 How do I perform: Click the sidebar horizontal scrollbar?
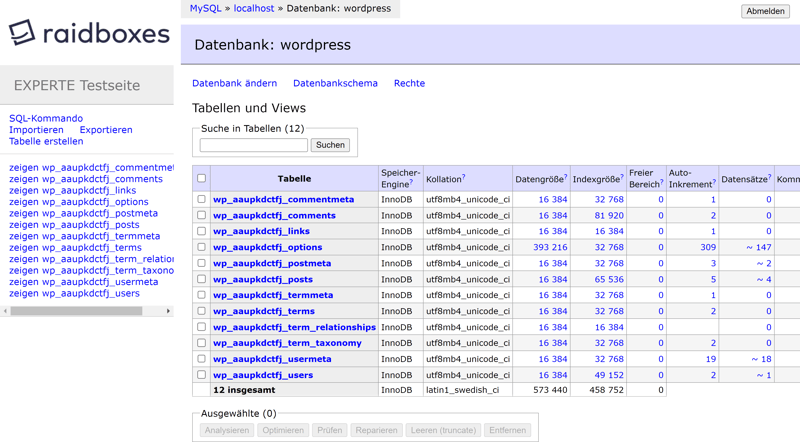coord(76,311)
